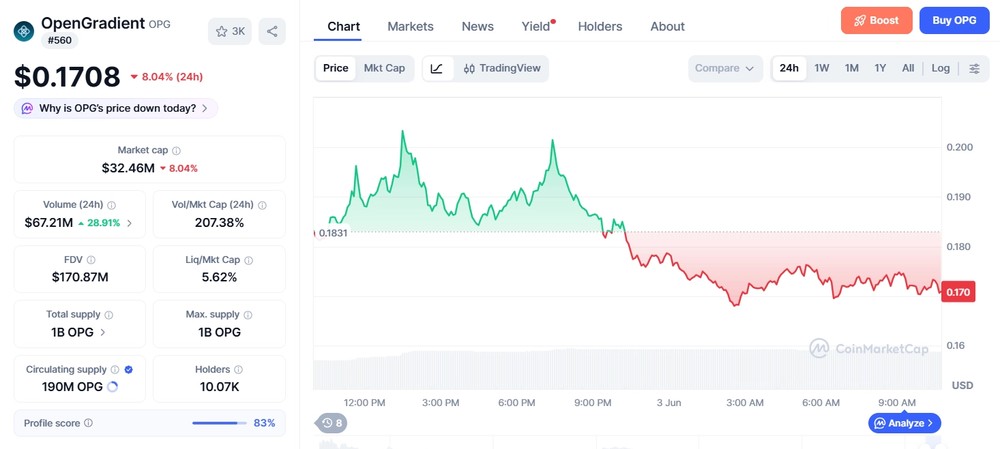Click the star watchlist icon

coord(221,31)
